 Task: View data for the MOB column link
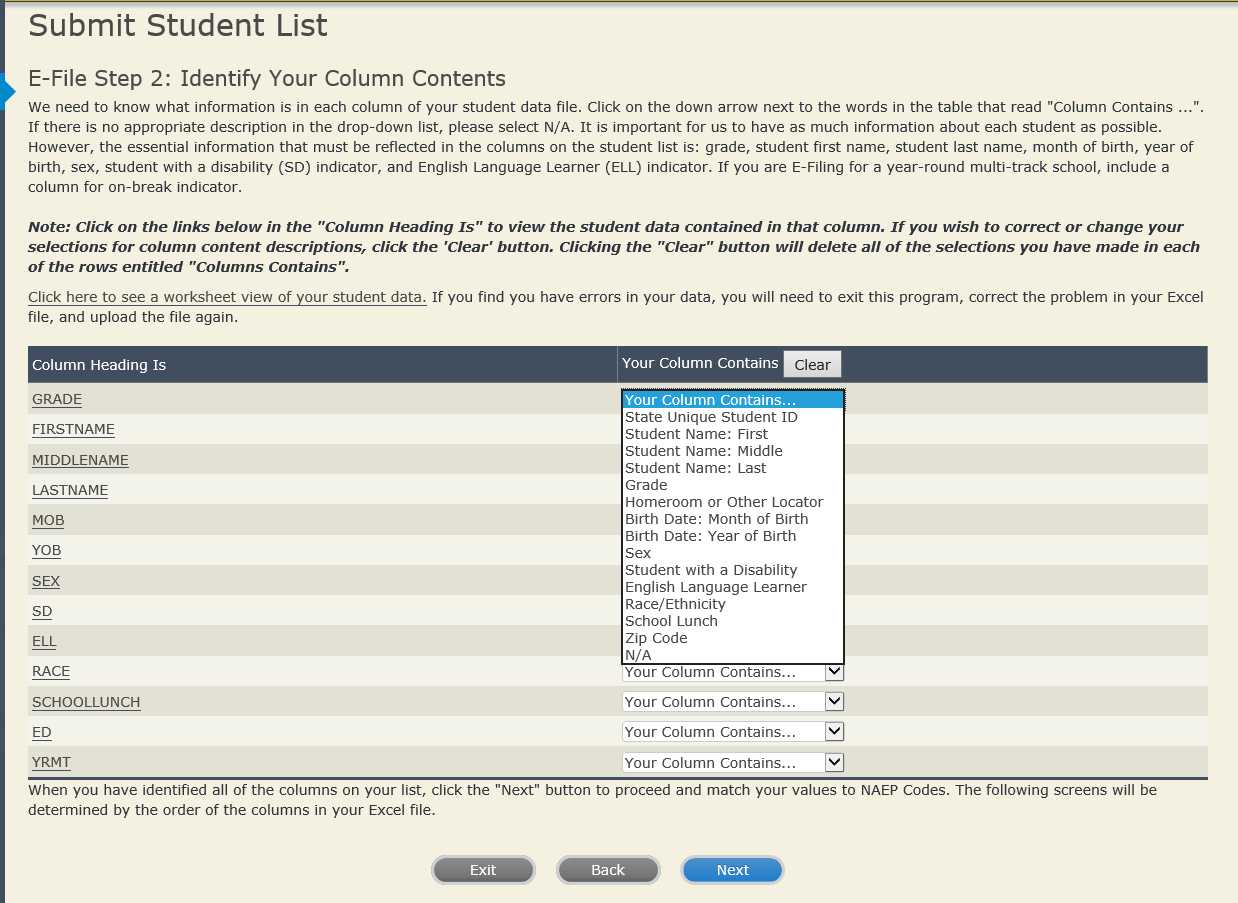point(48,520)
